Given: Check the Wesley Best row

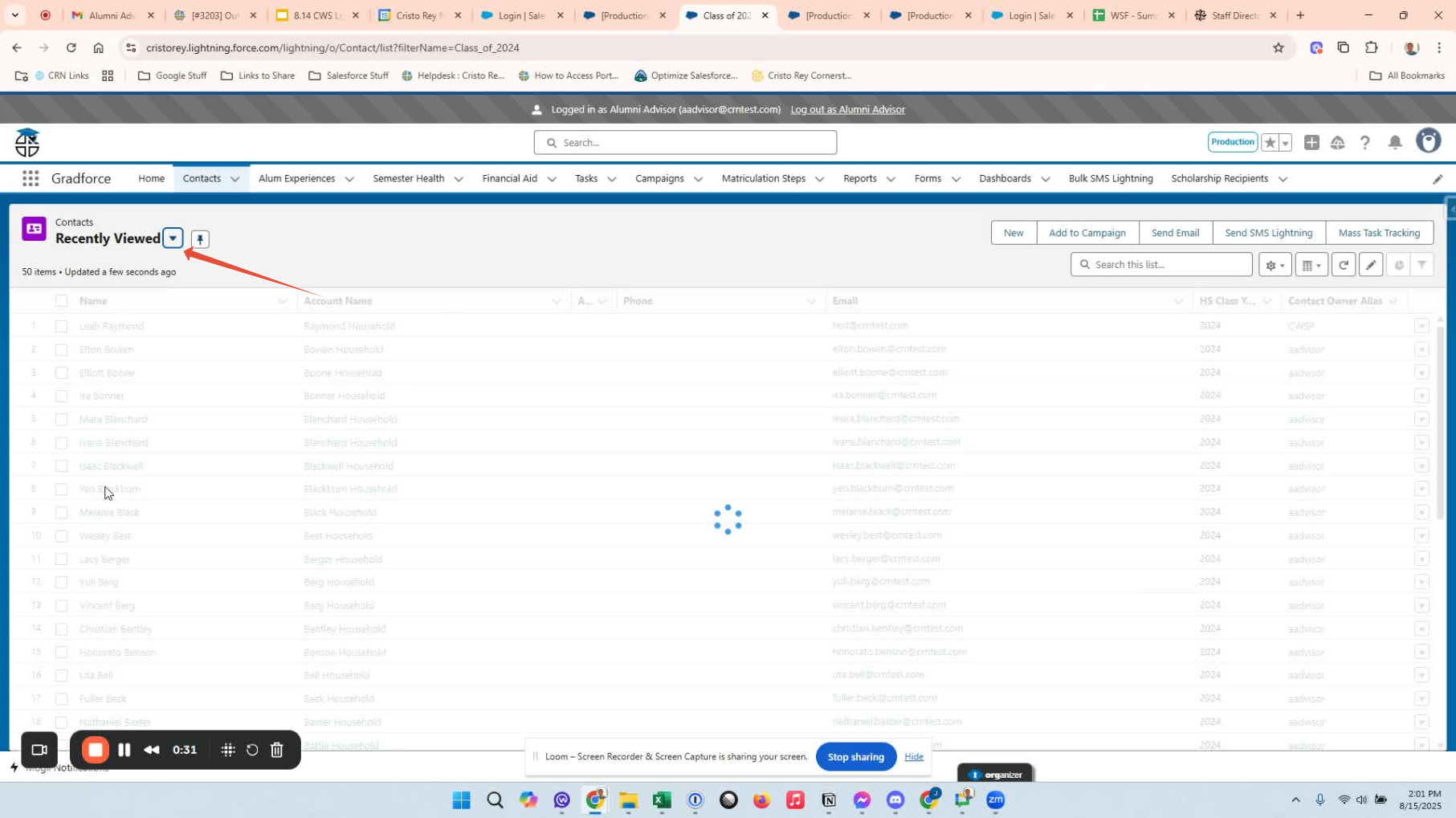Looking at the screenshot, I should point(61,535).
